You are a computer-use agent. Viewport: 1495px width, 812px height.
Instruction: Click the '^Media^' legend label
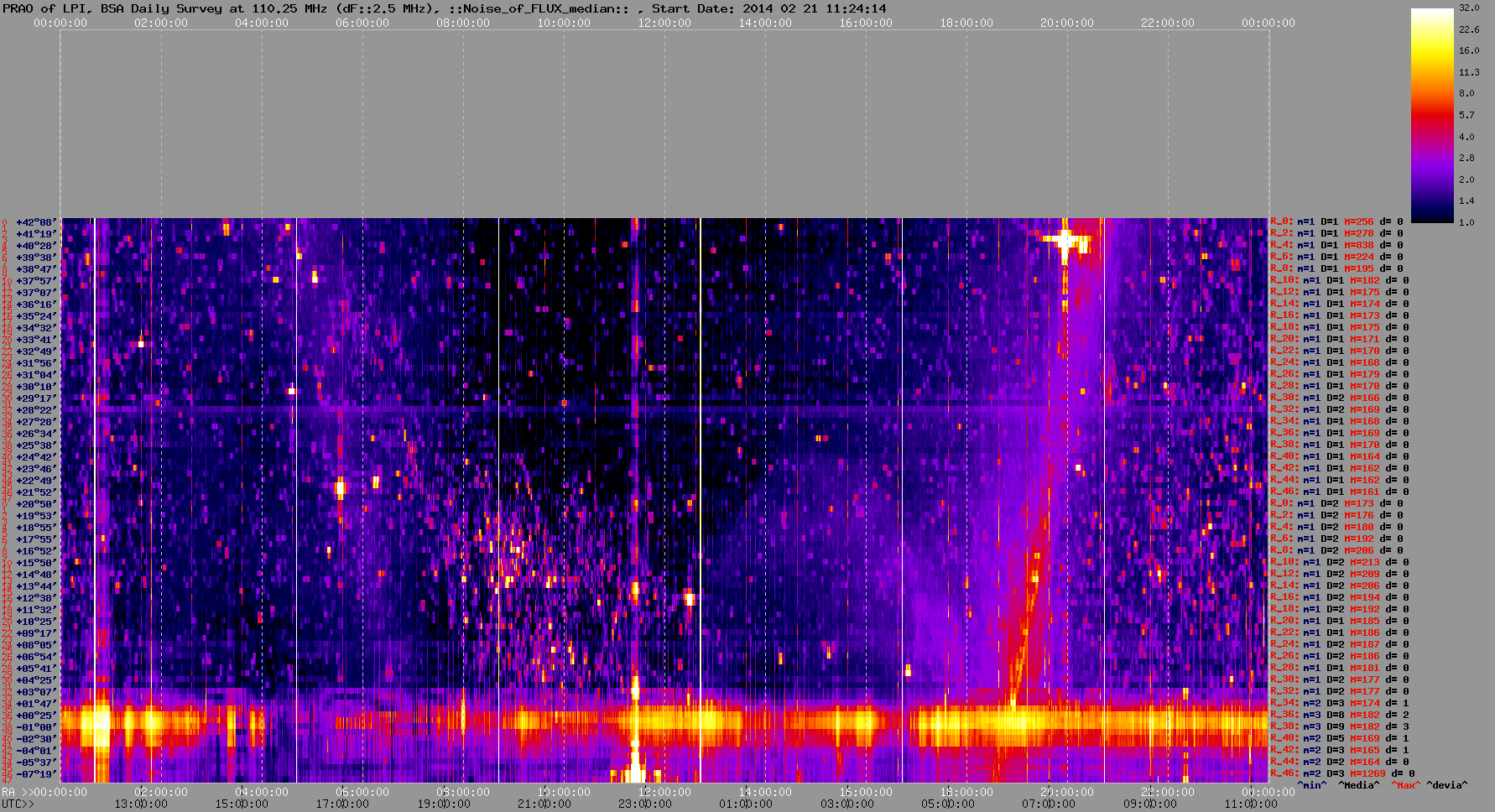[1359, 785]
